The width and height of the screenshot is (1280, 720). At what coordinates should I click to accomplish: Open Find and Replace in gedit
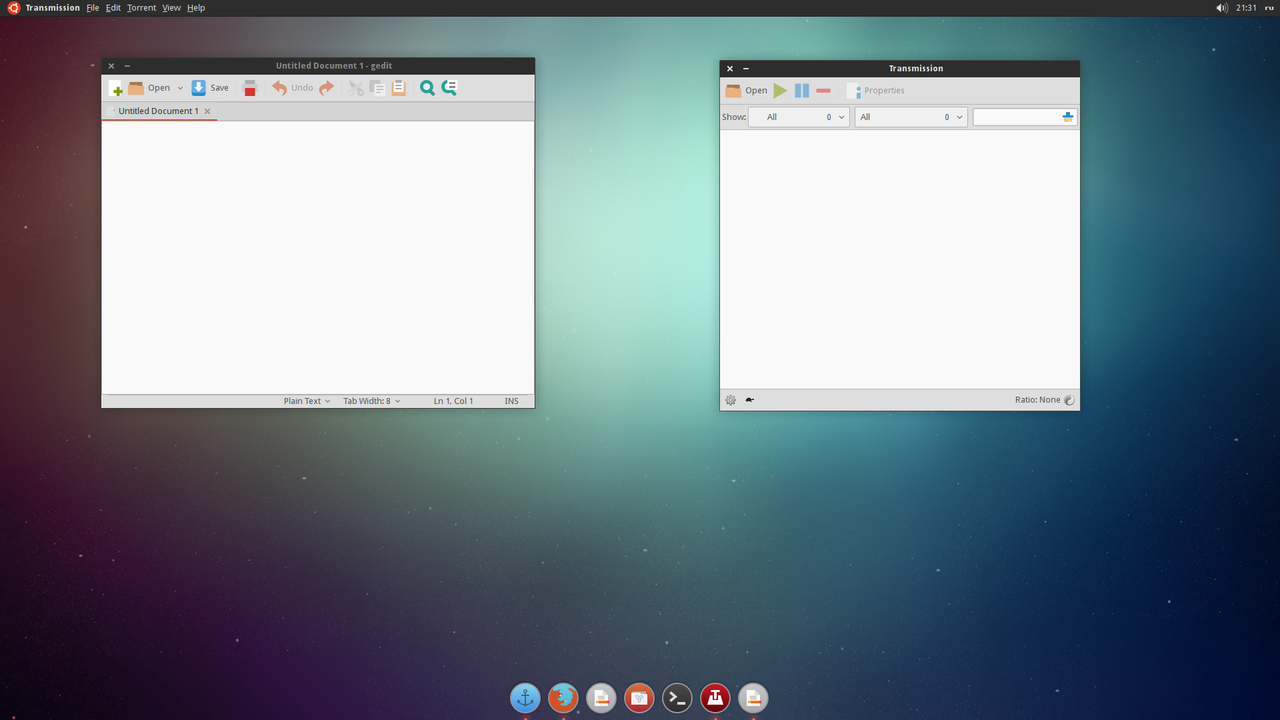[449, 88]
